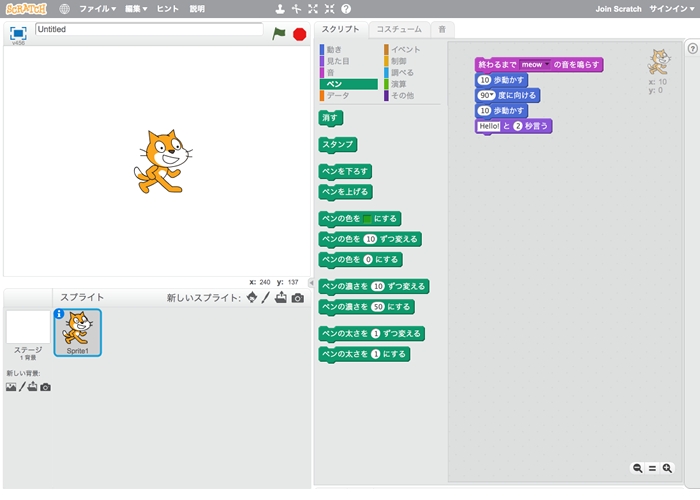Switch to the スクリプト tab
The width and height of the screenshot is (700, 500).
pos(341,29)
